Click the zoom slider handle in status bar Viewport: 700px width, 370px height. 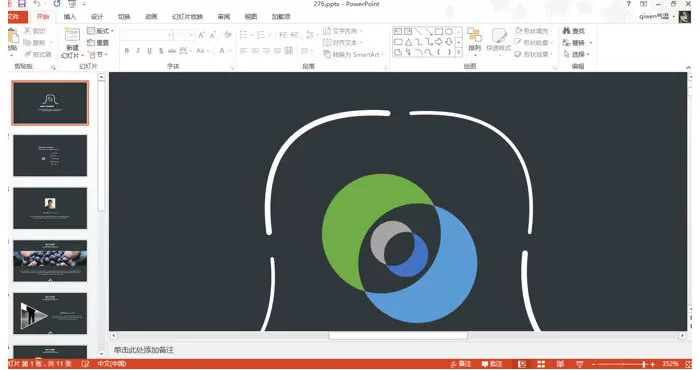click(644, 364)
